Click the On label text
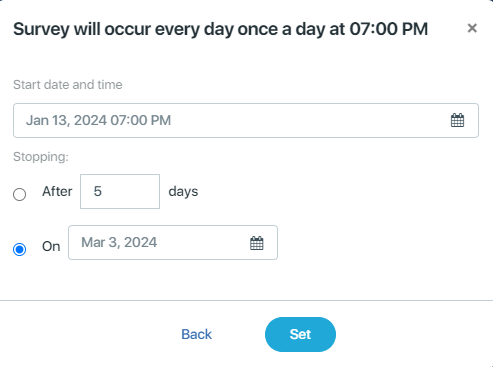The width and height of the screenshot is (493, 367). click(x=51, y=247)
